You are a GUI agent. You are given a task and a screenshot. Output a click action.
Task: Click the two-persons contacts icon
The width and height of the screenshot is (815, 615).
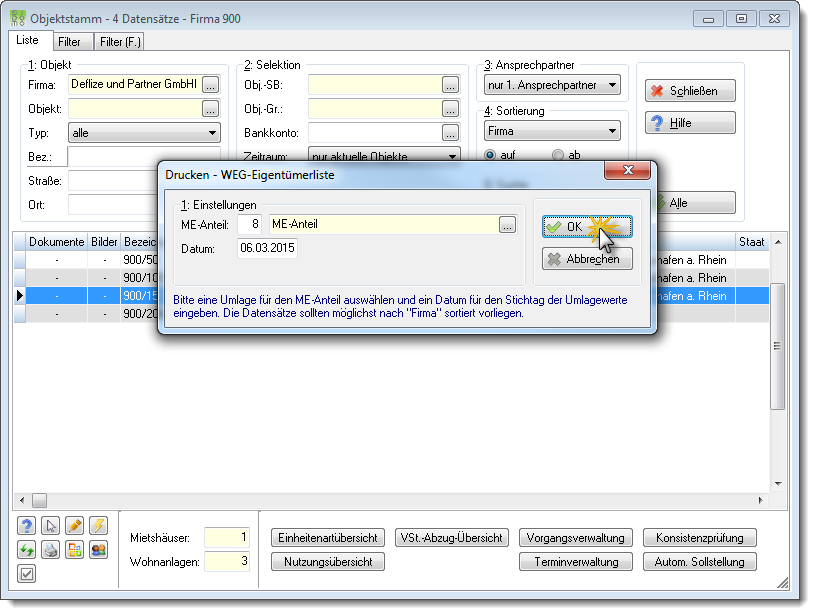(98, 549)
